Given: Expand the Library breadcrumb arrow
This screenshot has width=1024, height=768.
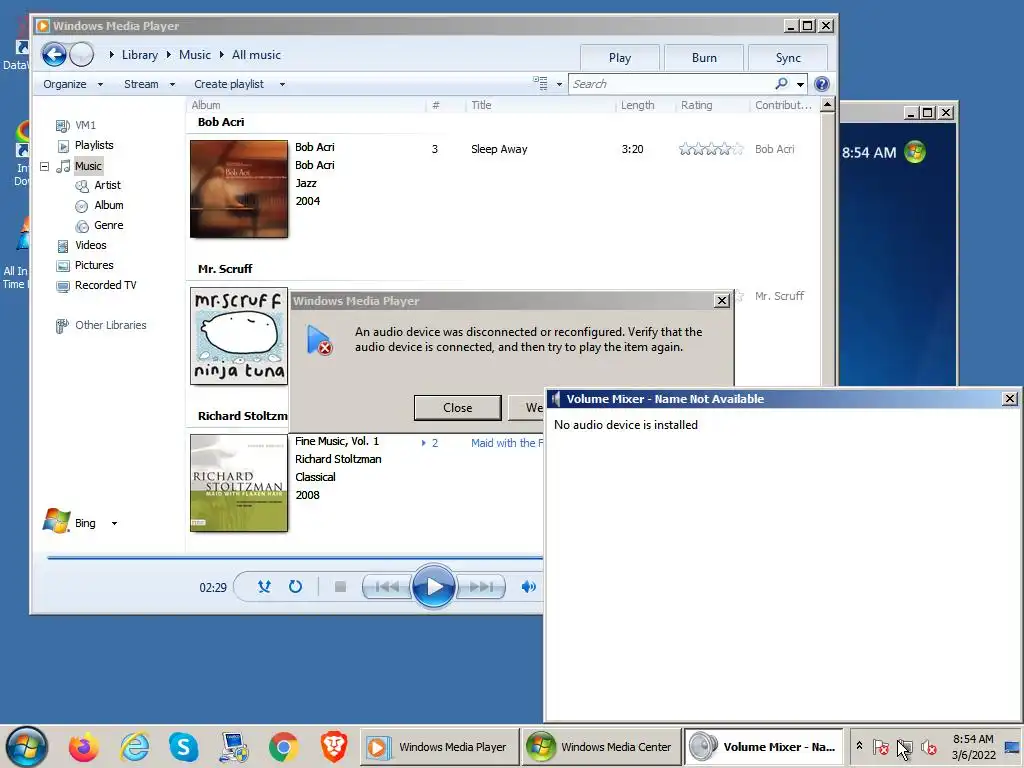Looking at the screenshot, I should click(169, 55).
